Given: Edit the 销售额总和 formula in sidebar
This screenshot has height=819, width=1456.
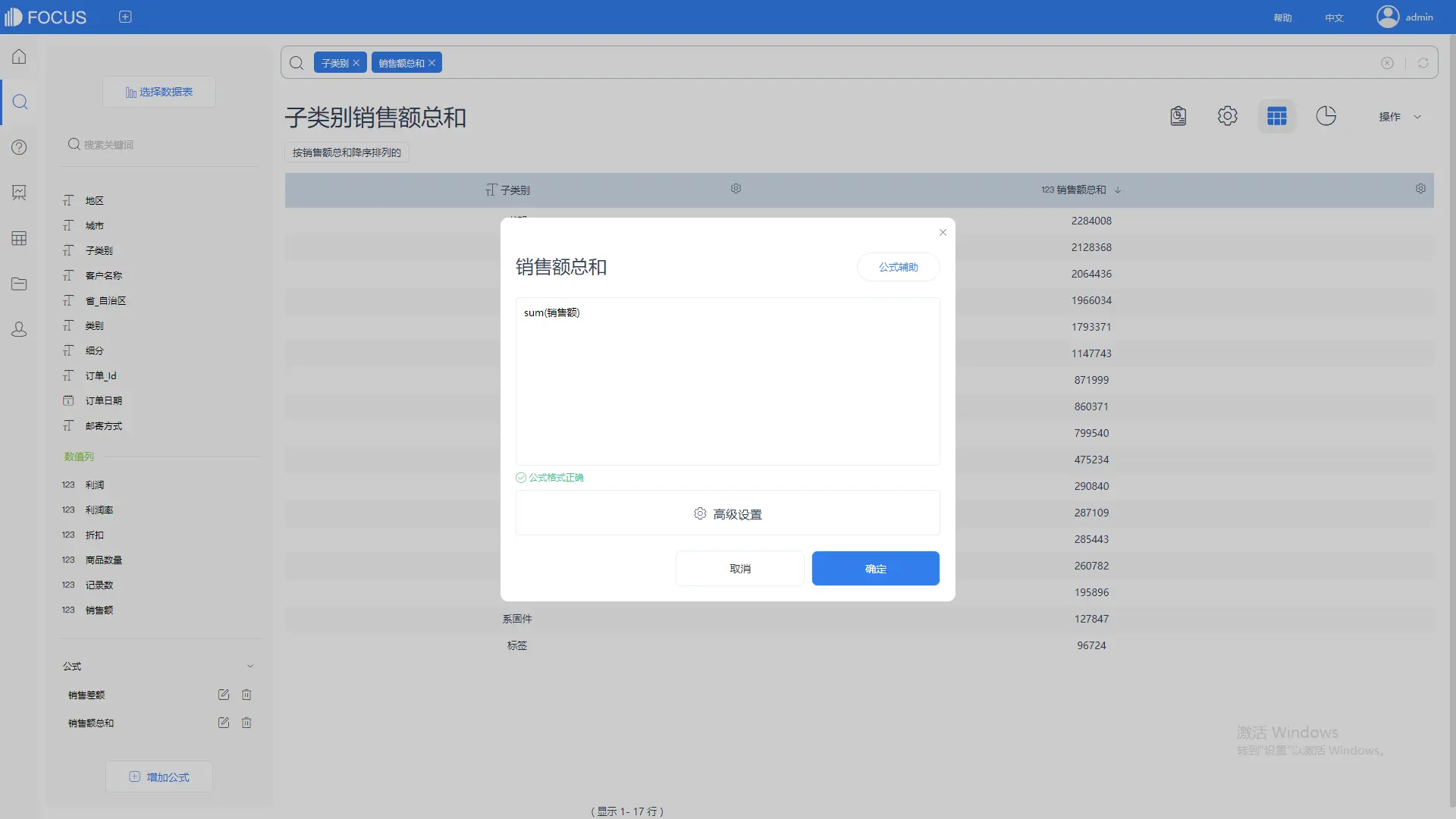Looking at the screenshot, I should 223,723.
